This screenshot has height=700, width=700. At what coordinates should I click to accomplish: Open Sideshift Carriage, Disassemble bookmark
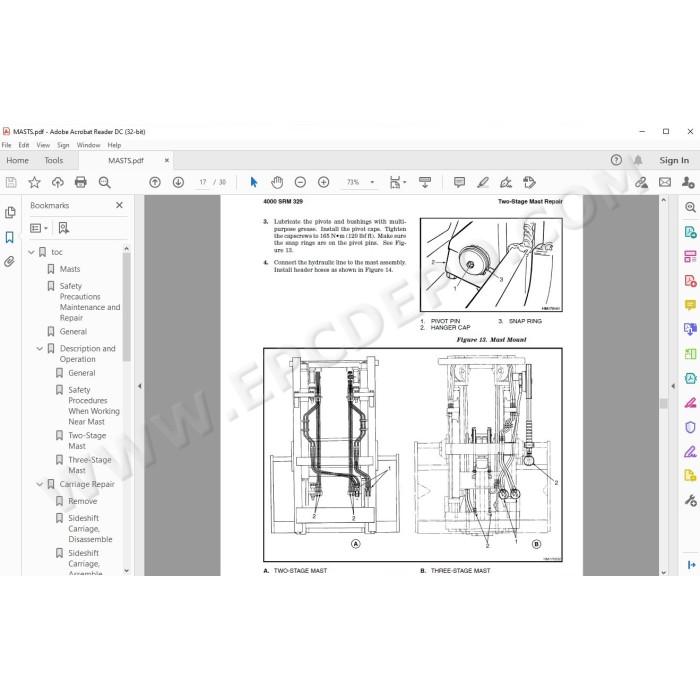(90, 529)
